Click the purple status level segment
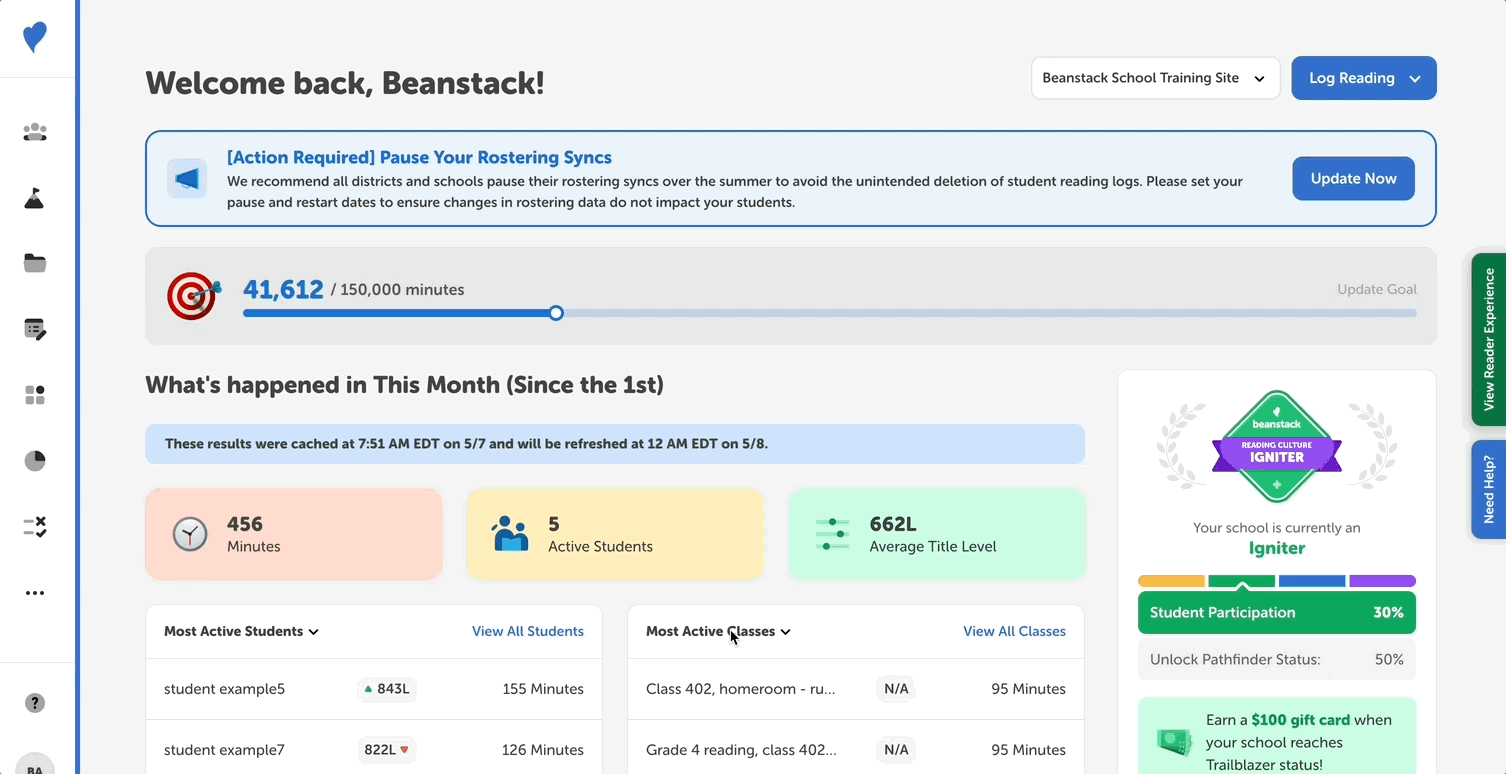1506x774 pixels. coord(1382,581)
